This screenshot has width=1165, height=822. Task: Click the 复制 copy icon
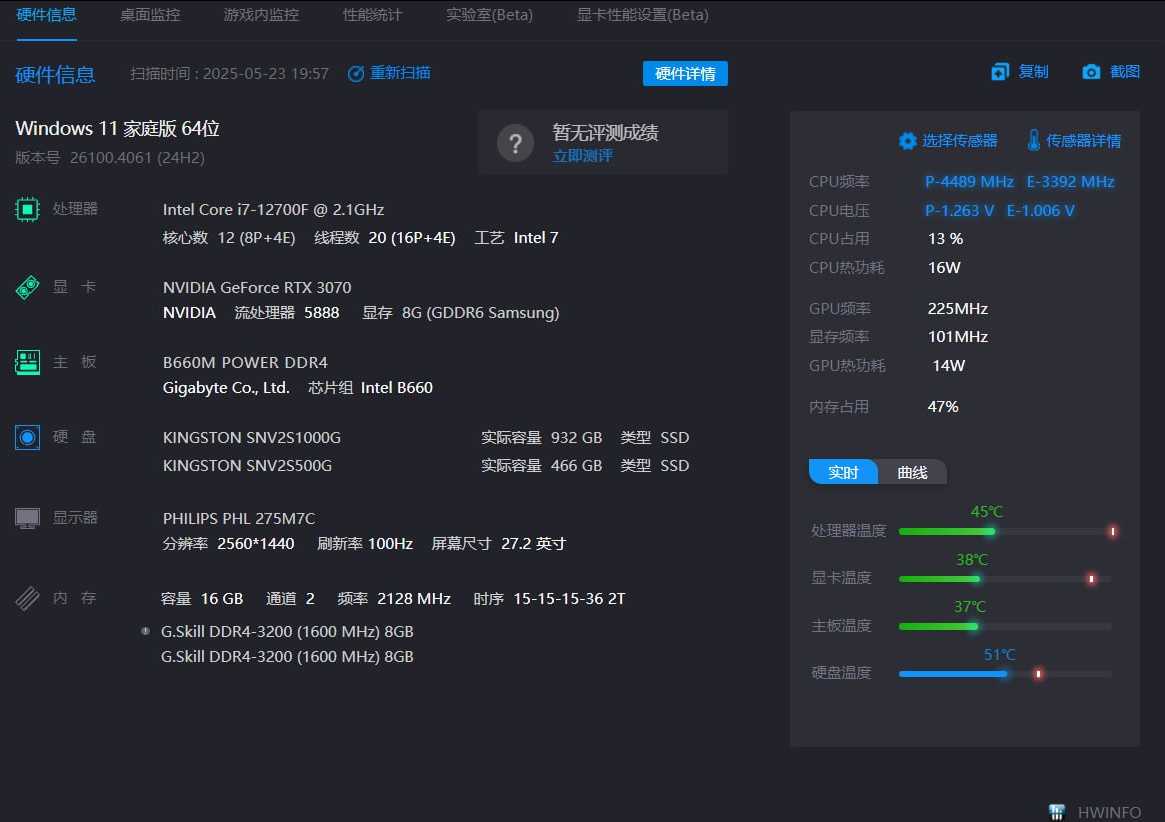pyautogui.click(x=1000, y=71)
